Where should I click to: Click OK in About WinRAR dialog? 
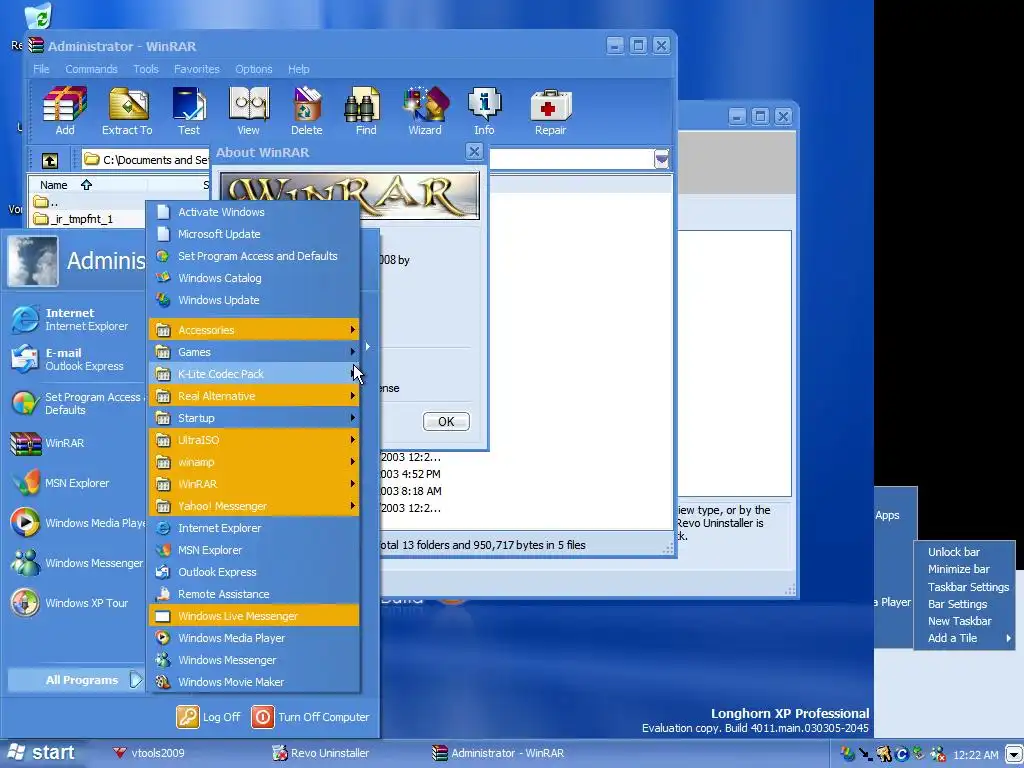click(x=446, y=422)
